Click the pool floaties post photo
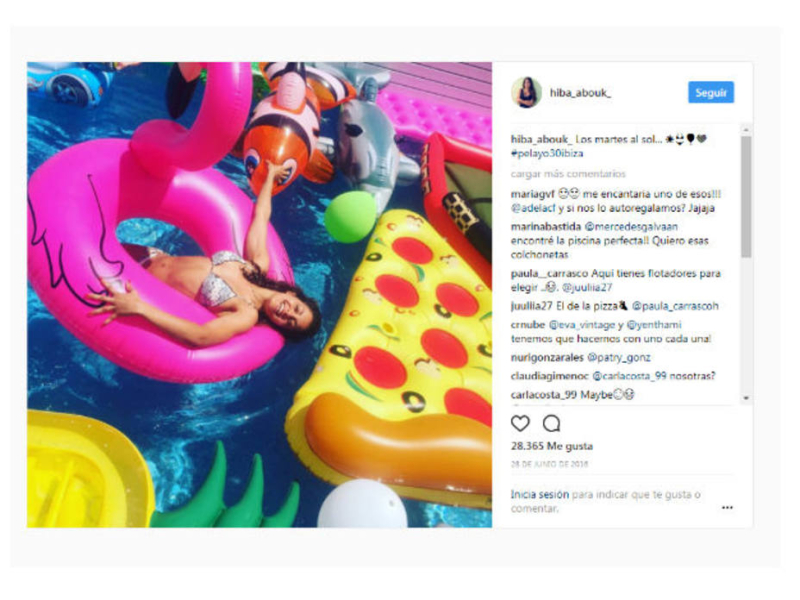This screenshot has height=600, width=800. click(259, 295)
